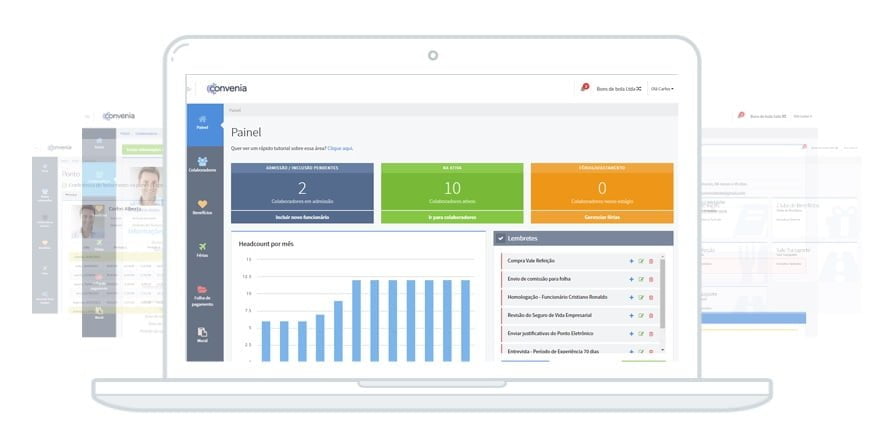Click 'Ir para colaboradores' button
The width and height of the screenshot is (891, 424).
451,217
